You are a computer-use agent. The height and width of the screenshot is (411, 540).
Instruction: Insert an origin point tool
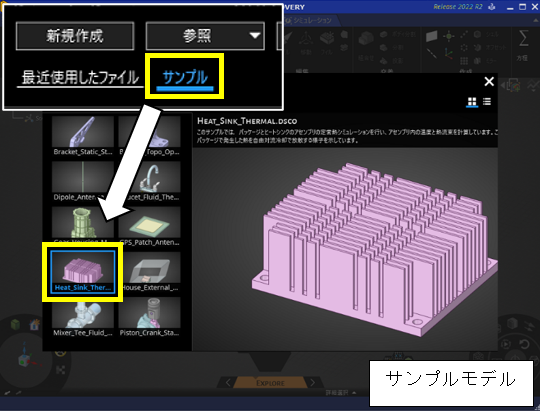[448, 36]
